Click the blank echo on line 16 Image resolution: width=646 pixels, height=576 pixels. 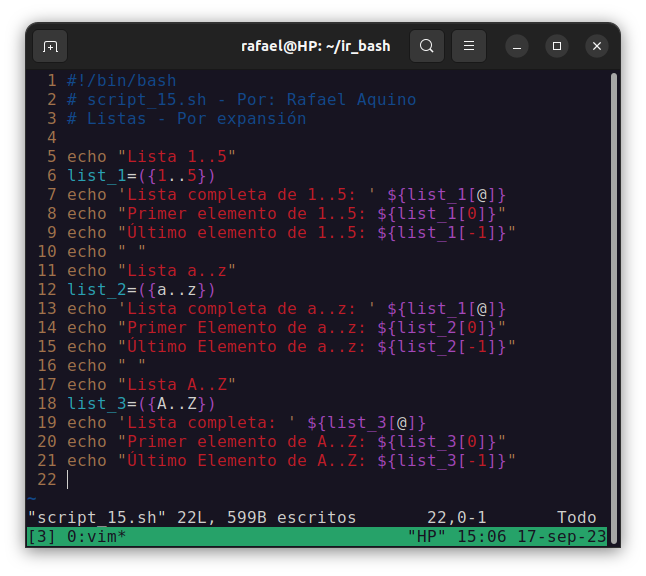tap(106, 365)
